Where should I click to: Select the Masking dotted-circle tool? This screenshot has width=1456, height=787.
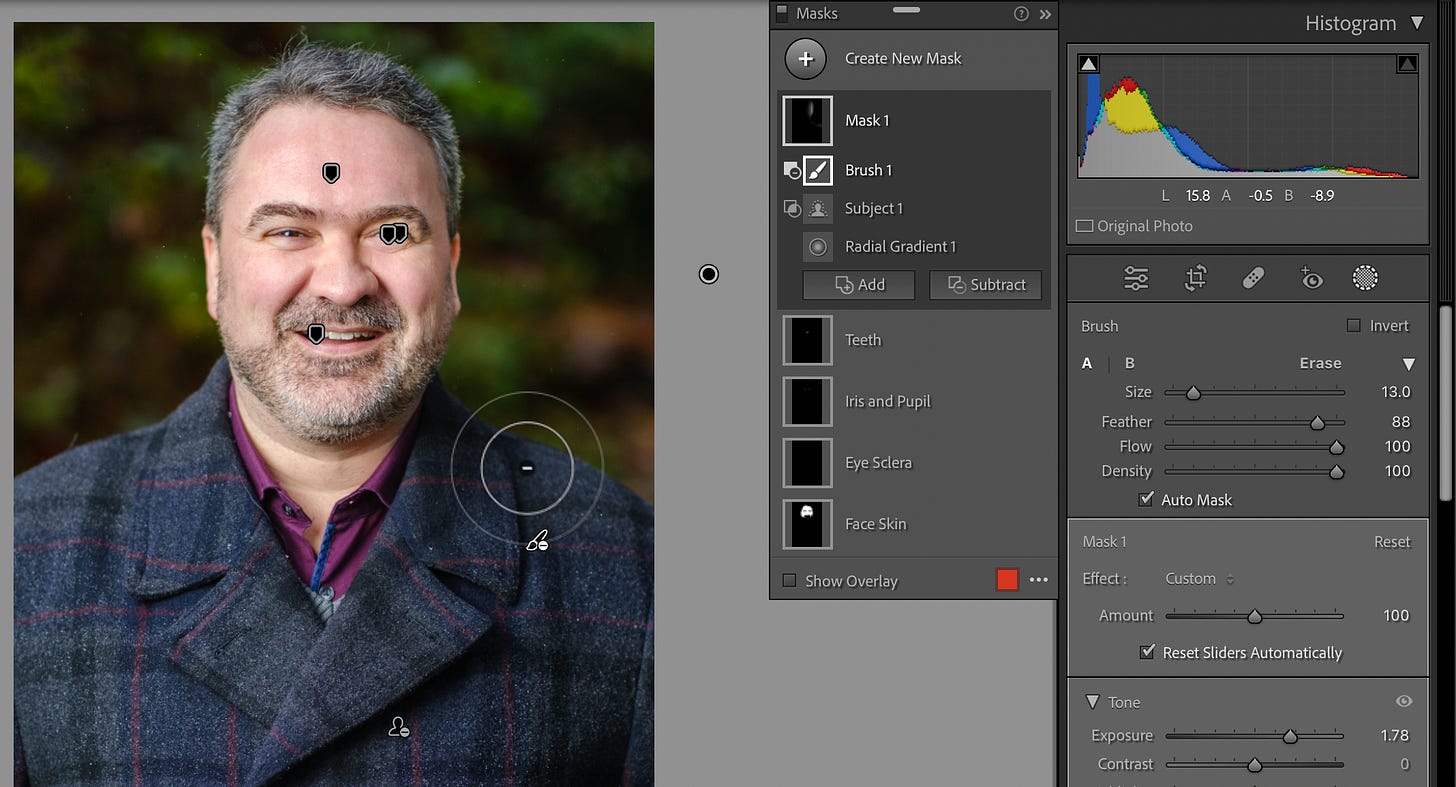point(1365,279)
